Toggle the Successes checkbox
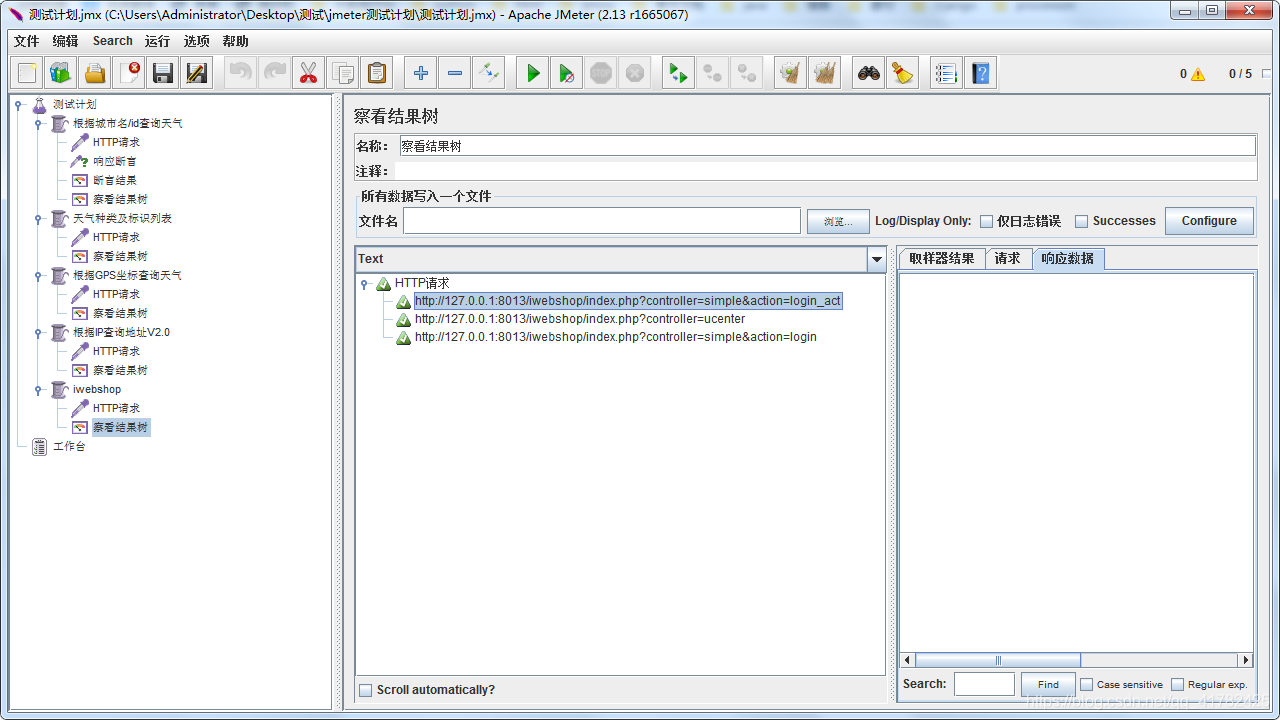 [x=1081, y=221]
